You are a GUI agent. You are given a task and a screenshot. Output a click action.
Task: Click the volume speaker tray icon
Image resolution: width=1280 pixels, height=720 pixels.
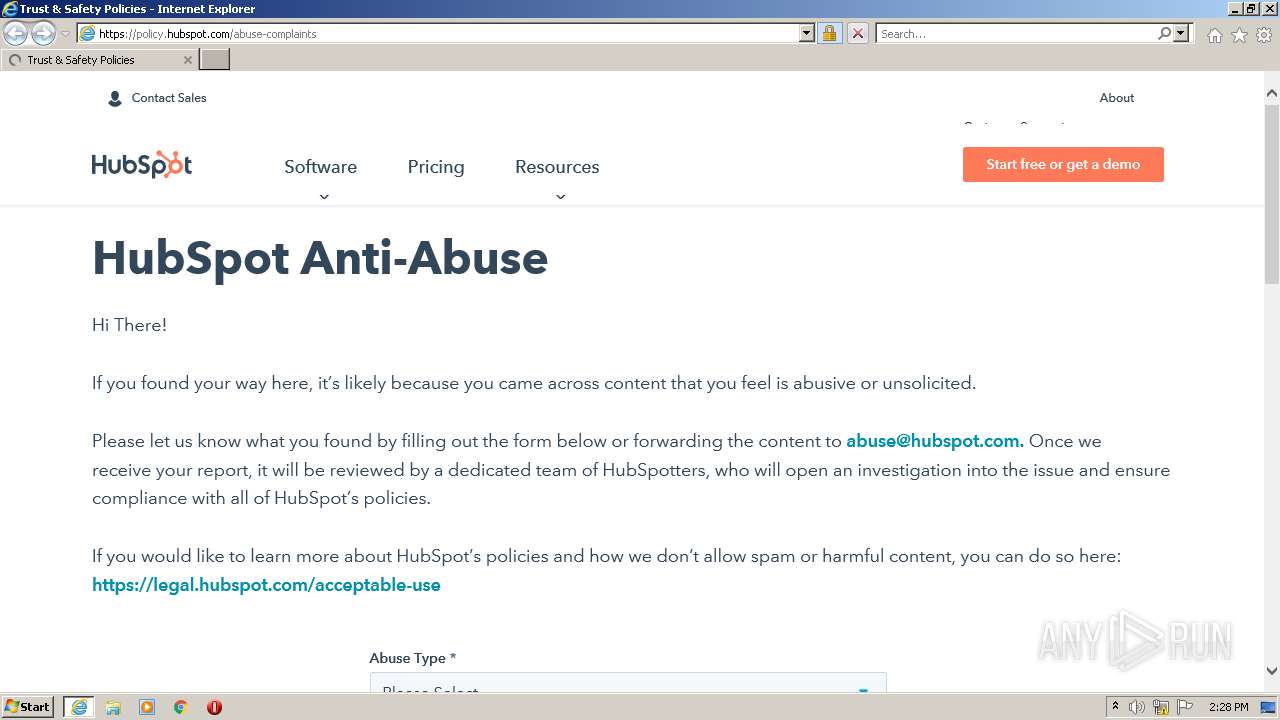[1137, 707]
